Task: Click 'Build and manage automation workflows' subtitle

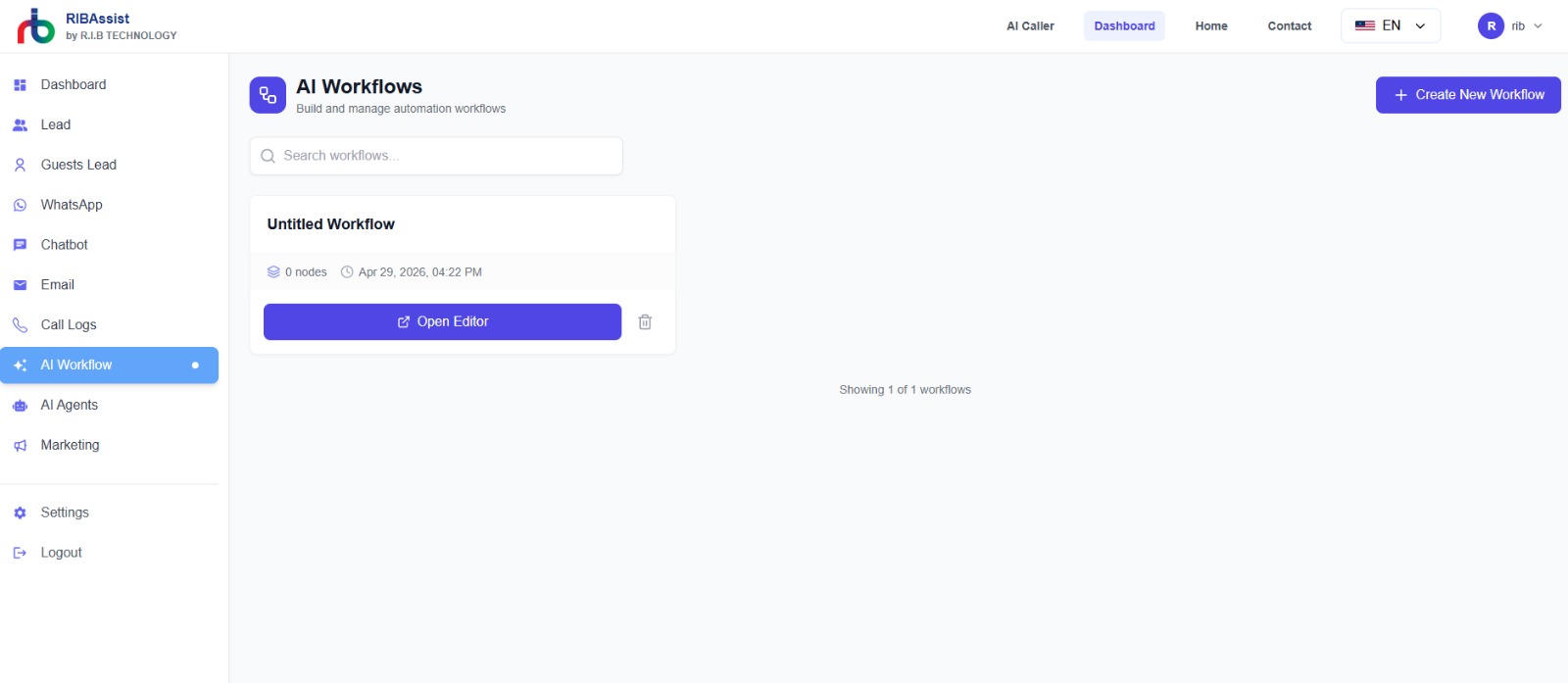Action: click(401, 109)
